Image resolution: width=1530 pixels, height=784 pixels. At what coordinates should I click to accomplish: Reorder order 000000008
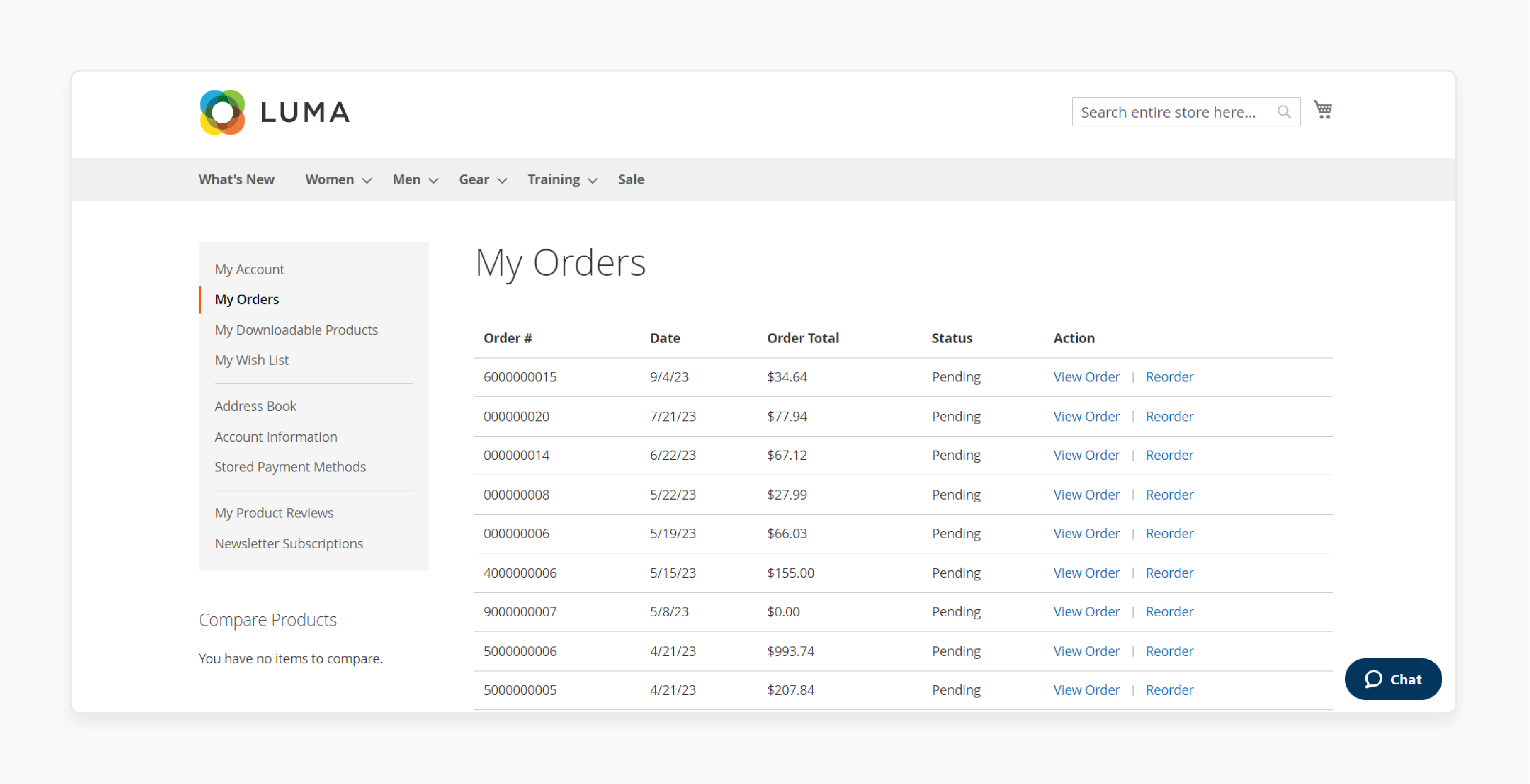(x=1169, y=495)
